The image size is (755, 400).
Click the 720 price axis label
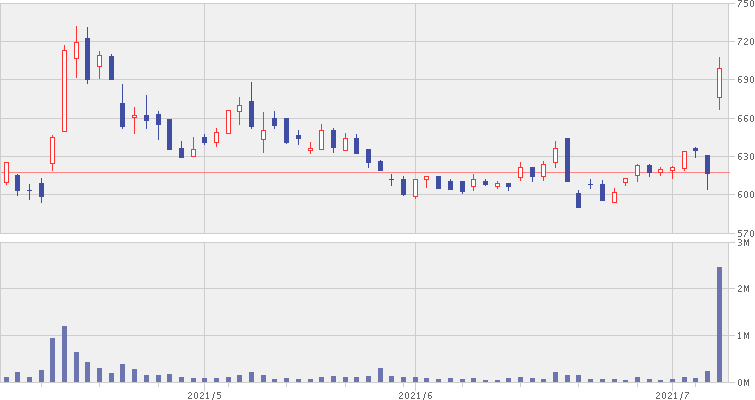pyautogui.click(x=742, y=42)
